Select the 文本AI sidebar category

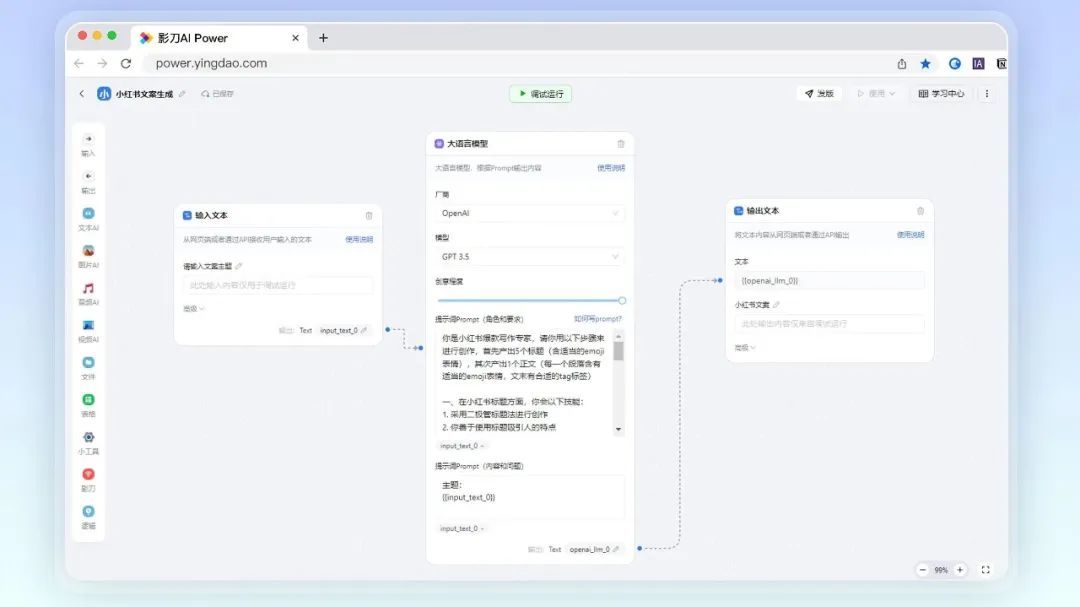tap(88, 219)
